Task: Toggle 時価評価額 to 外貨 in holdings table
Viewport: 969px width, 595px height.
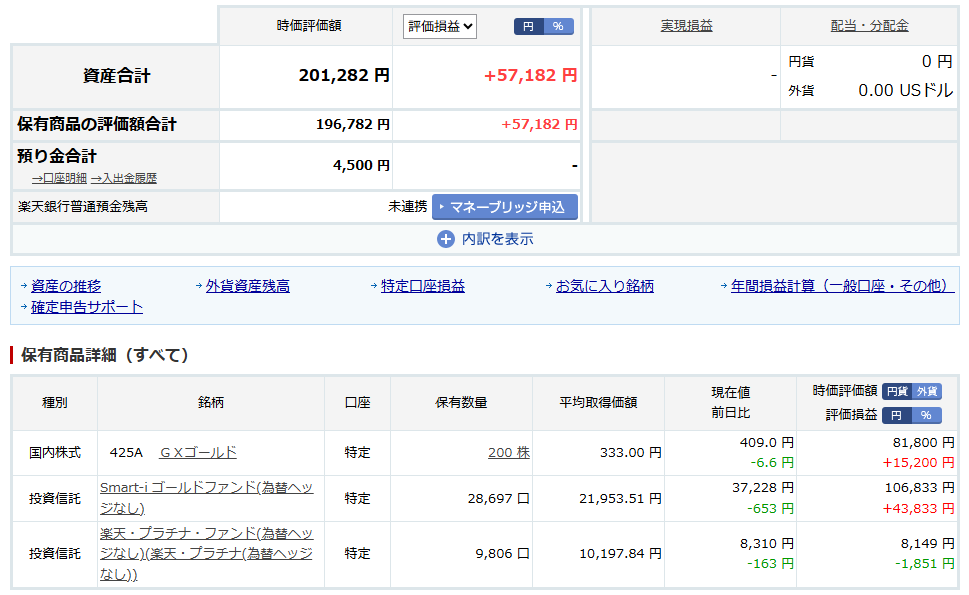Action: tap(927, 392)
